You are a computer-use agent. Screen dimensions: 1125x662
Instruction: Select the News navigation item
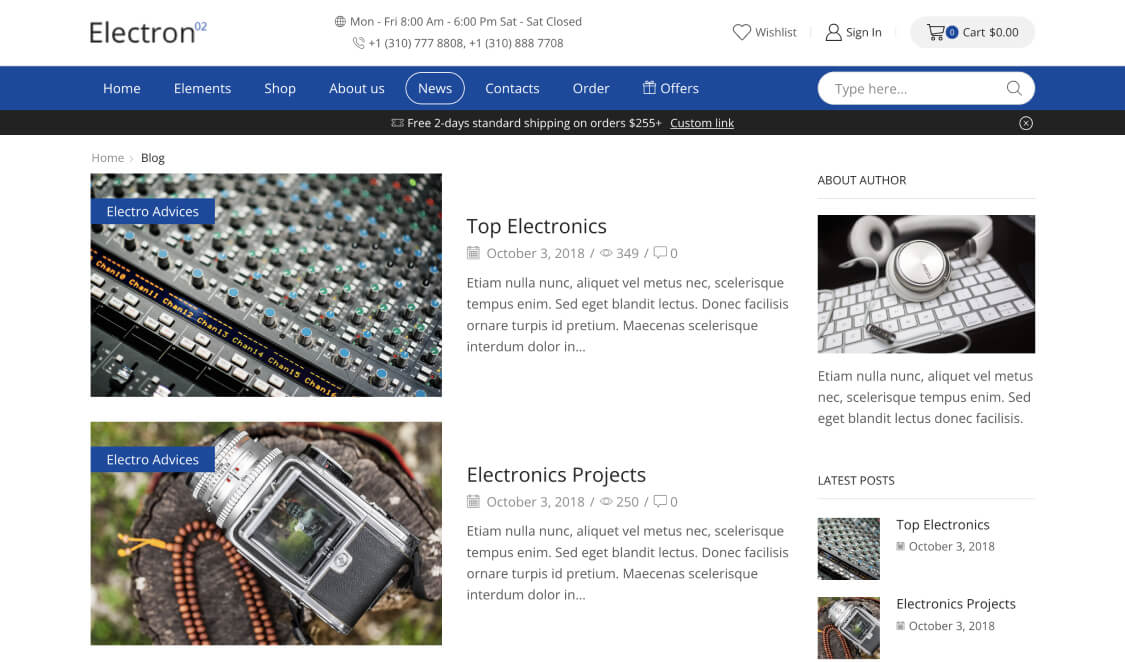435,88
